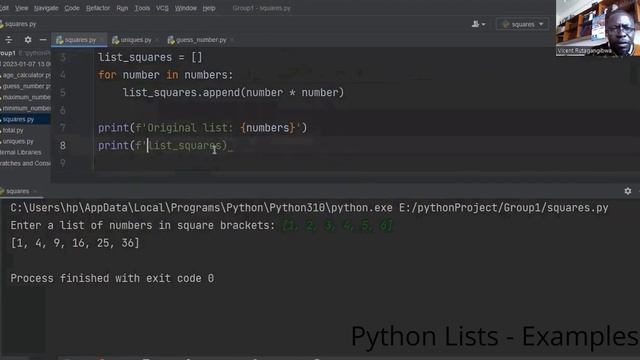The image size is (640, 360).
Task: Open the Help menu
Action: point(209,8)
